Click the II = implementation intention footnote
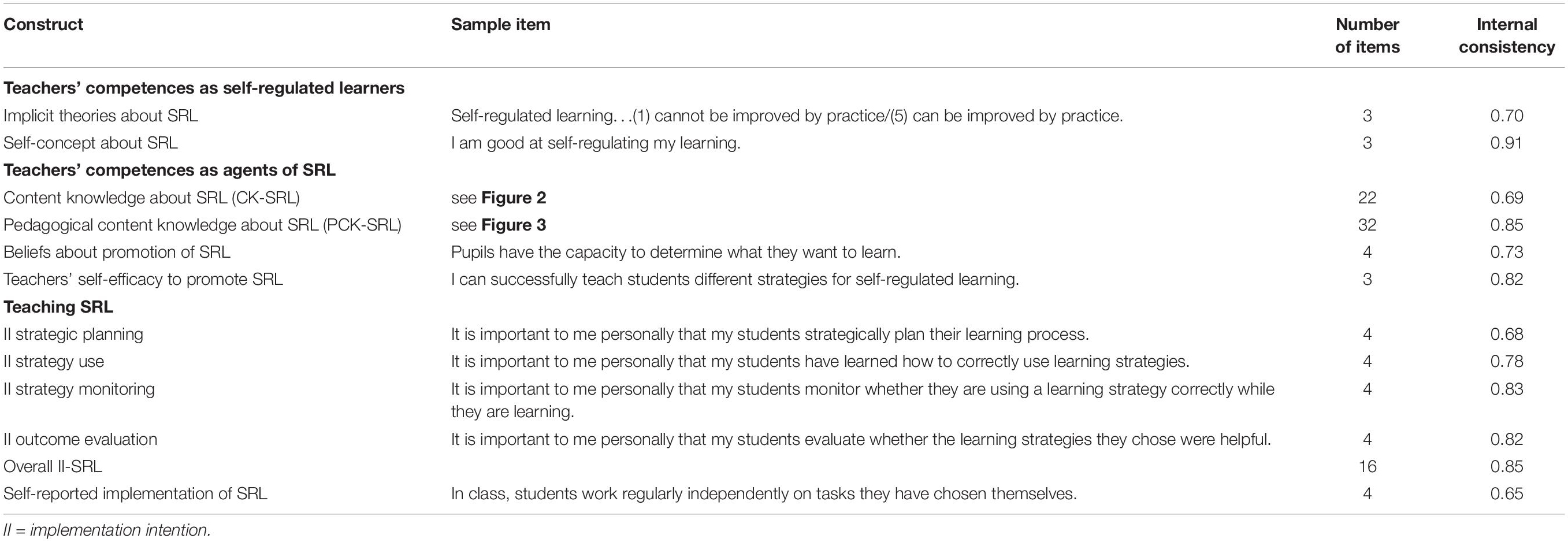This screenshot has height=542, width=1568. (107, 530)
